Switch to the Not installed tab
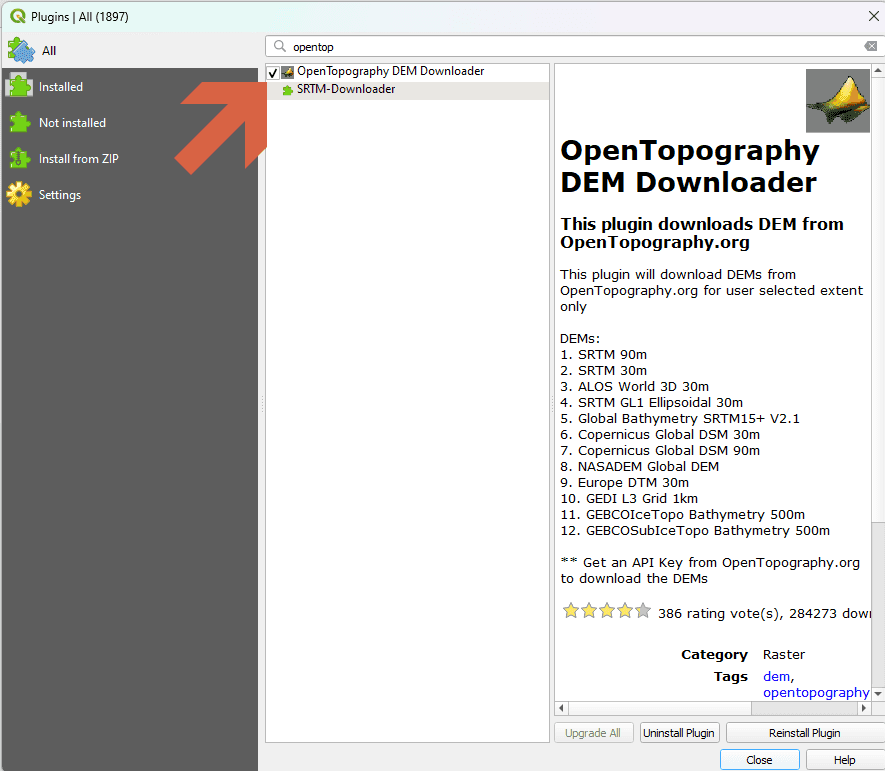The height and width of the screenshot is (771, 885). [x=130, y=122]
